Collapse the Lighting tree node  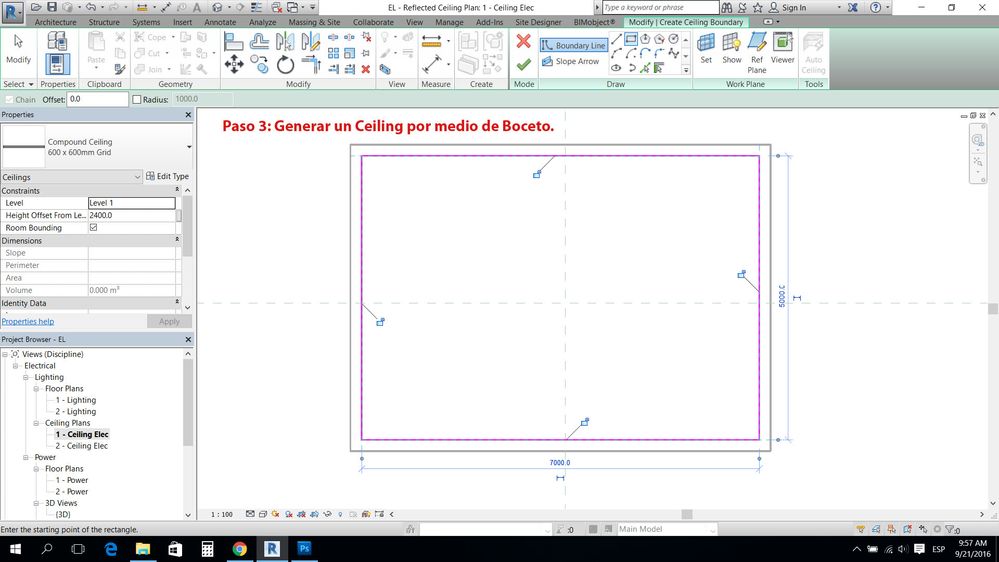tap(26, 377)
